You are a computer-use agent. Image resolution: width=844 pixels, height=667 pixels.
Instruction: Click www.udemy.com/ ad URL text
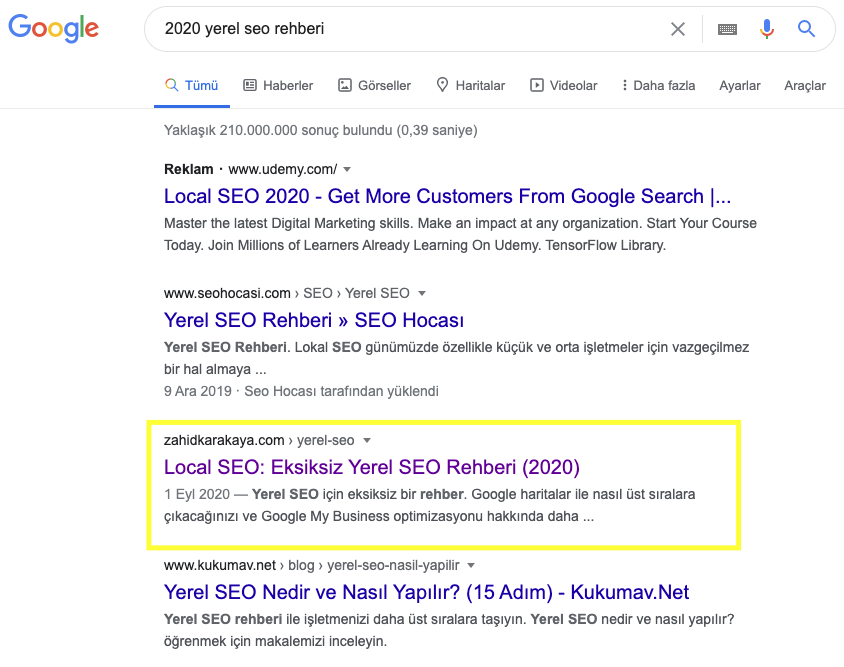283,169
